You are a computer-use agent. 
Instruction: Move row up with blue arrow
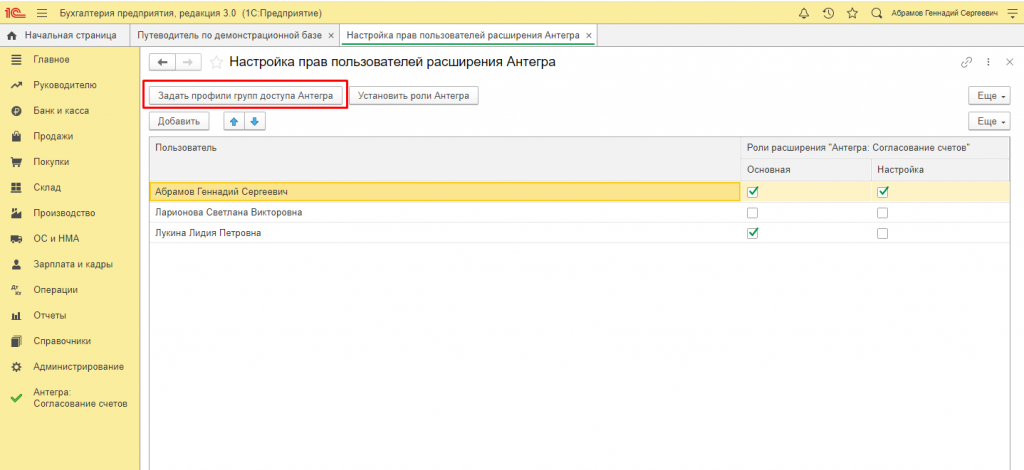234,121
